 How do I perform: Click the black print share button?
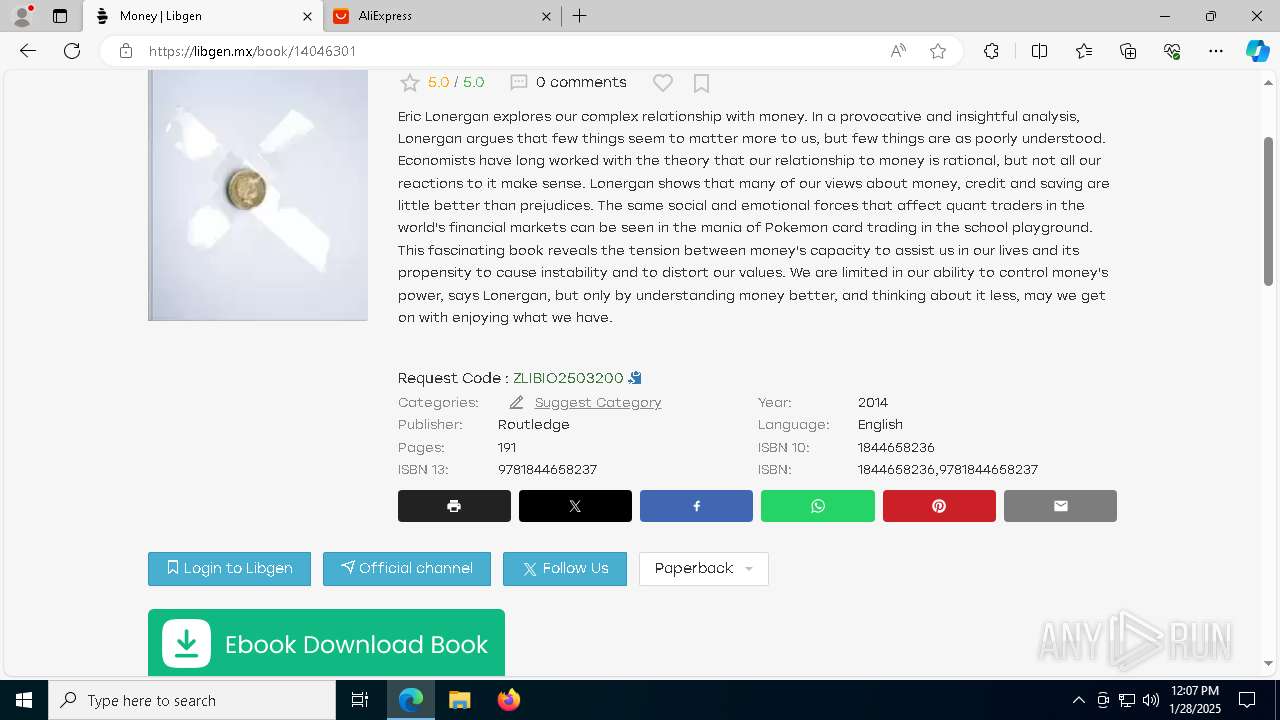click(x=454, y=506)
